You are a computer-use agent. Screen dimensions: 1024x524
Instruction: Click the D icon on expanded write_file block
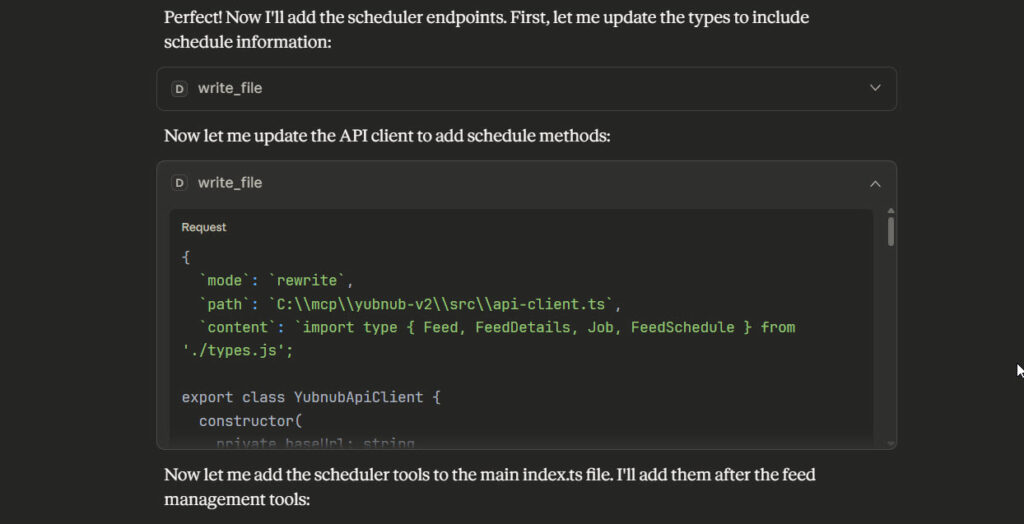coord(179,183)
